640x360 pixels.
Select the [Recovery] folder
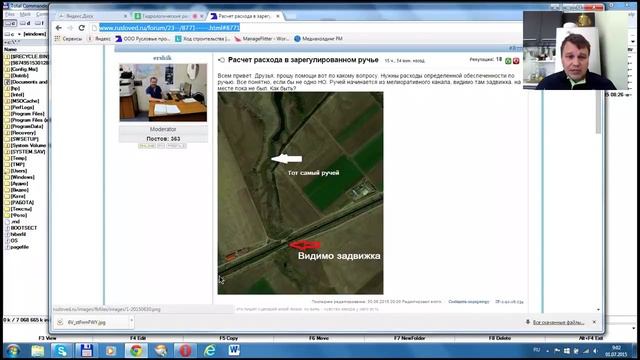[x=23, y=133]
